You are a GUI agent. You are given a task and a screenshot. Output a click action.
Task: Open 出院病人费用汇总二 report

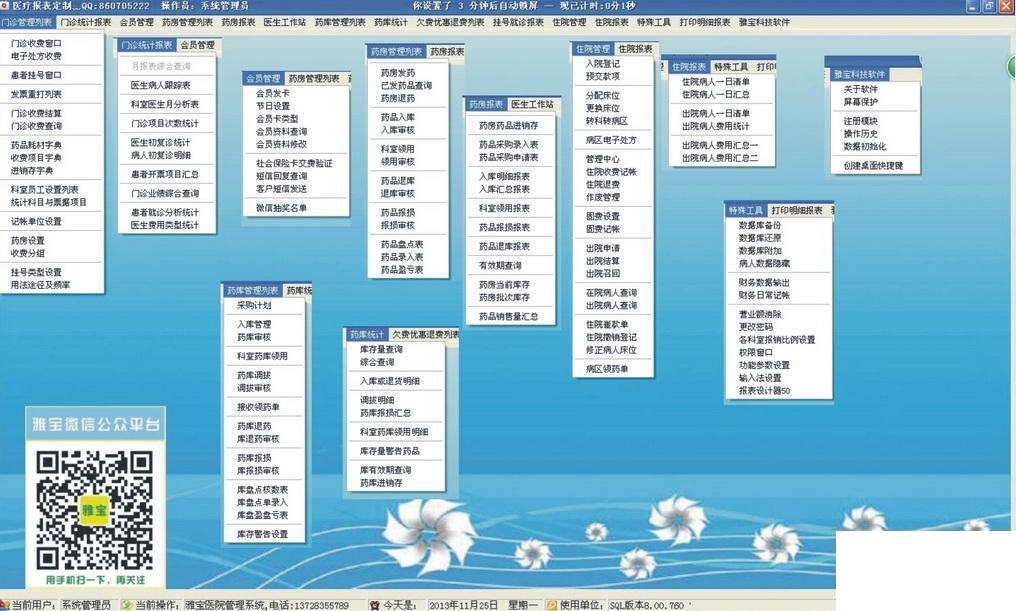tap(719, 158)
